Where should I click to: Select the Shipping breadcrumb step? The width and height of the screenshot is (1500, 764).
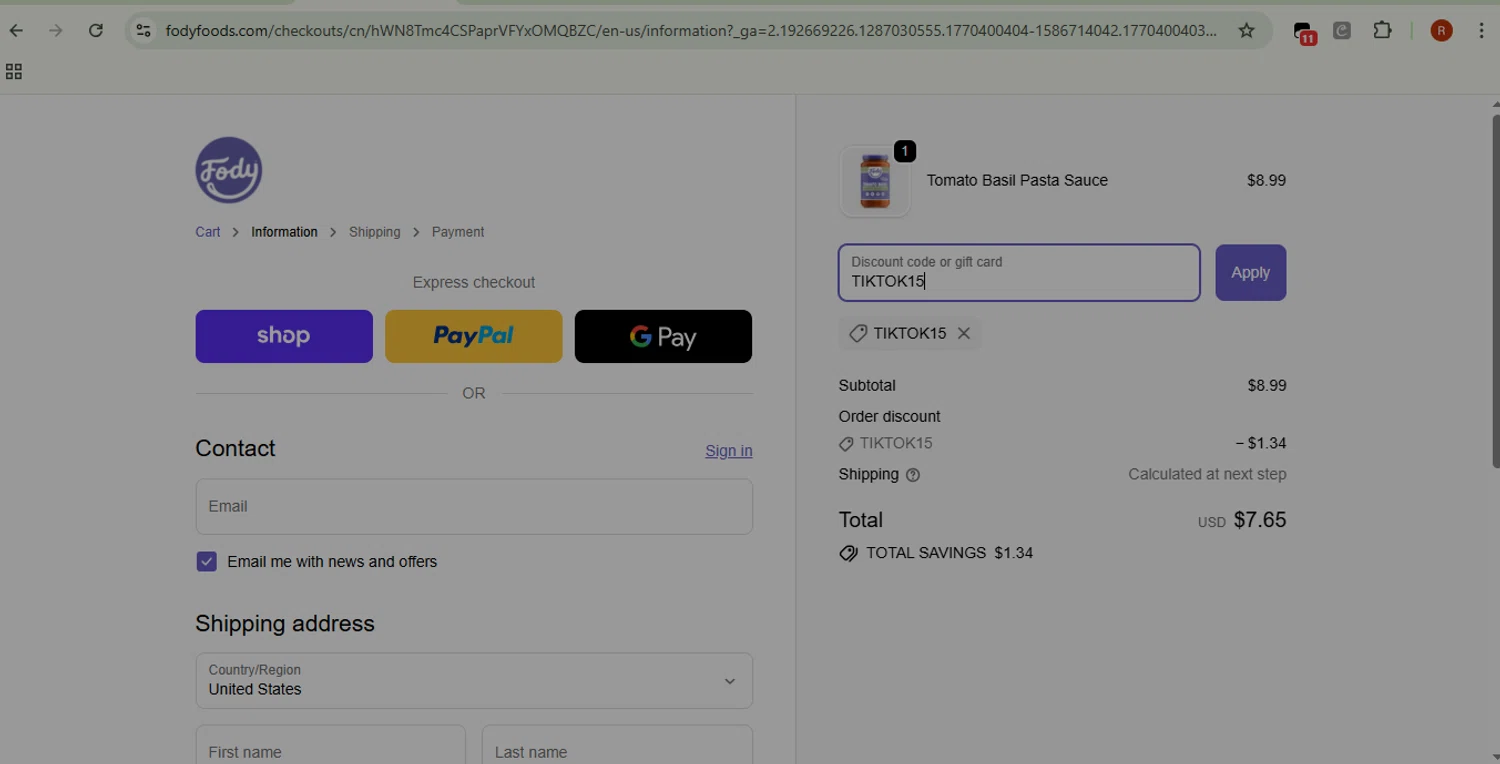(374, 232)
